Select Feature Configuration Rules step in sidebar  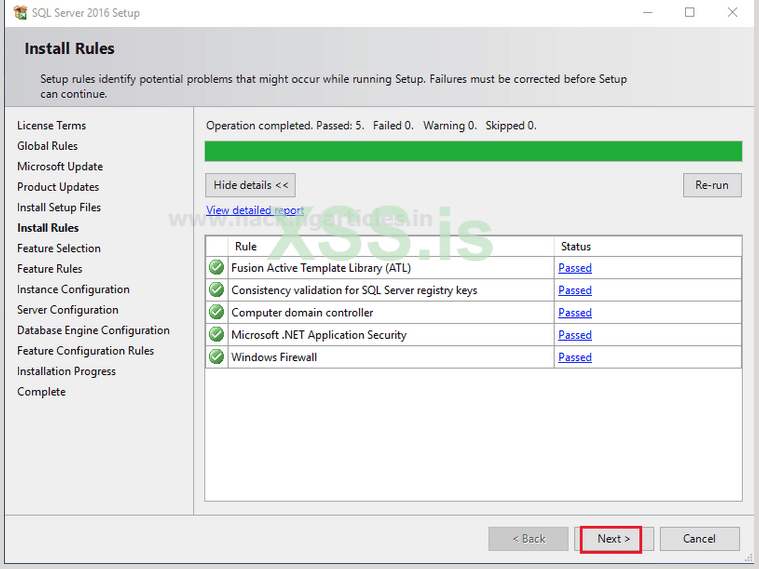[x=86, y=351]
